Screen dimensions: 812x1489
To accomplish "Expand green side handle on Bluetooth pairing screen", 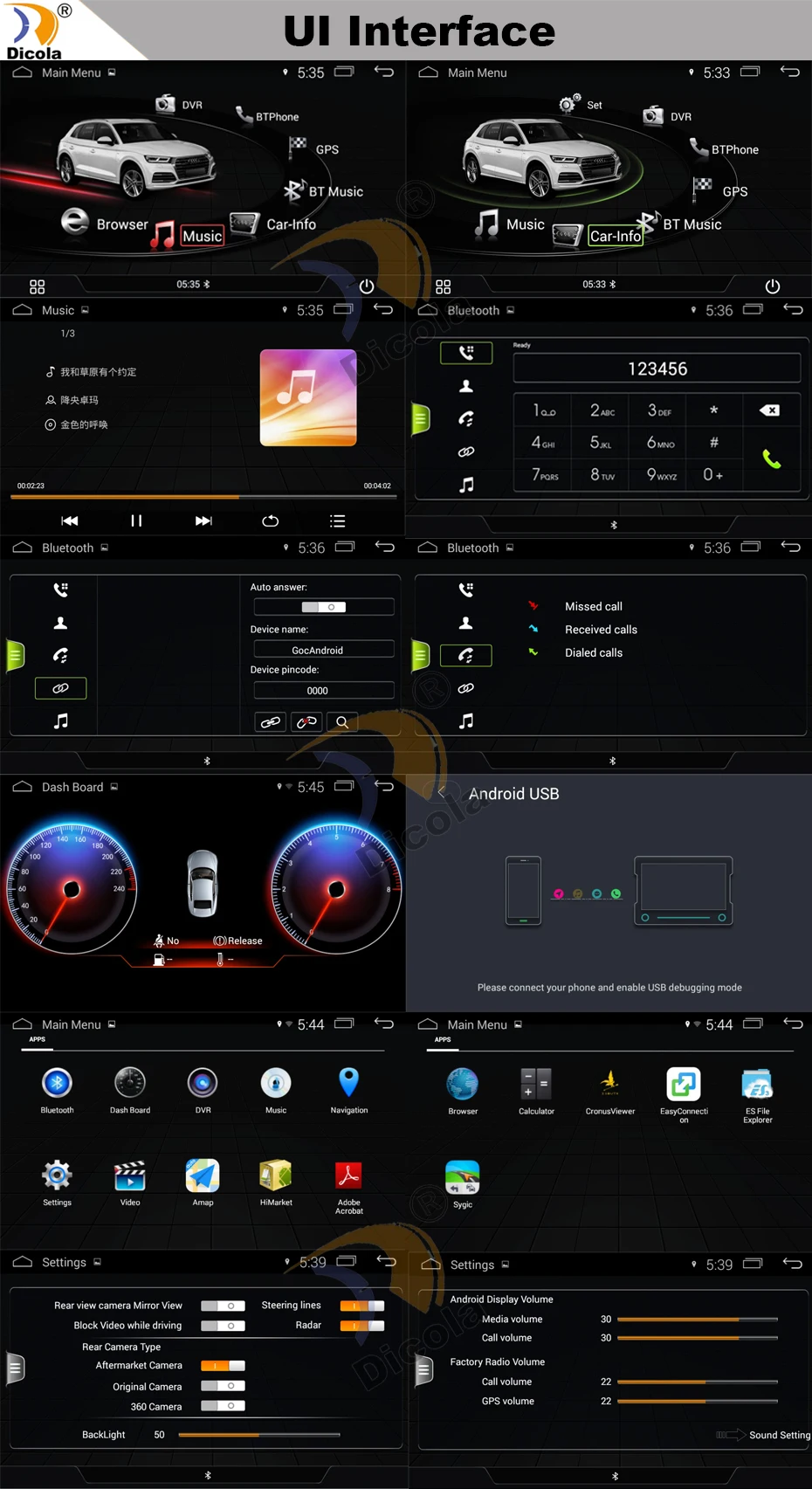I will 15,656.
